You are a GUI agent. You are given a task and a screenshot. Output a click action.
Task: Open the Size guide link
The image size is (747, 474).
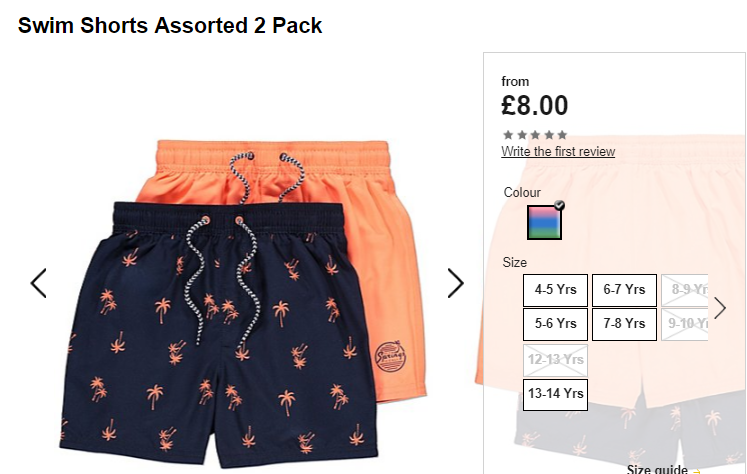click(657, 469)
